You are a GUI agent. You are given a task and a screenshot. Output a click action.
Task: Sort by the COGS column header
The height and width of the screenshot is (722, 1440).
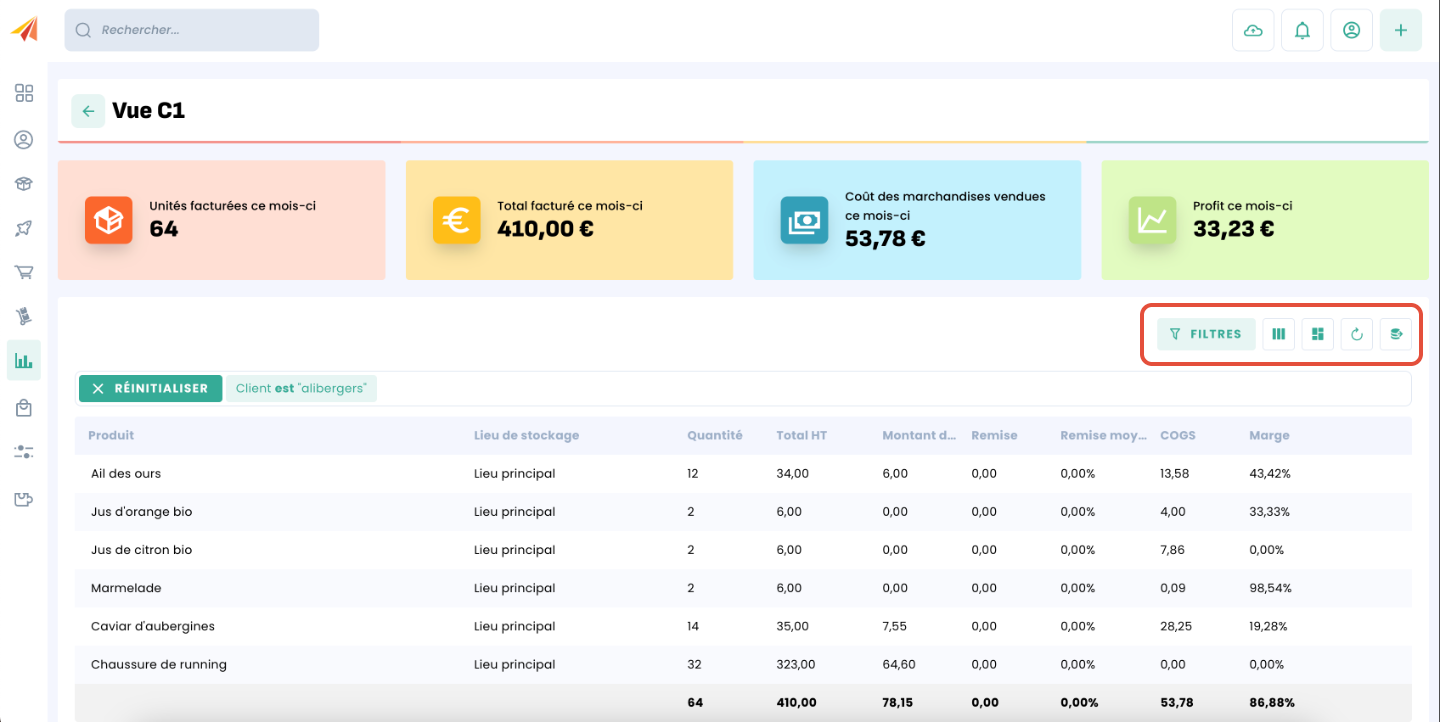point(1178,435)
